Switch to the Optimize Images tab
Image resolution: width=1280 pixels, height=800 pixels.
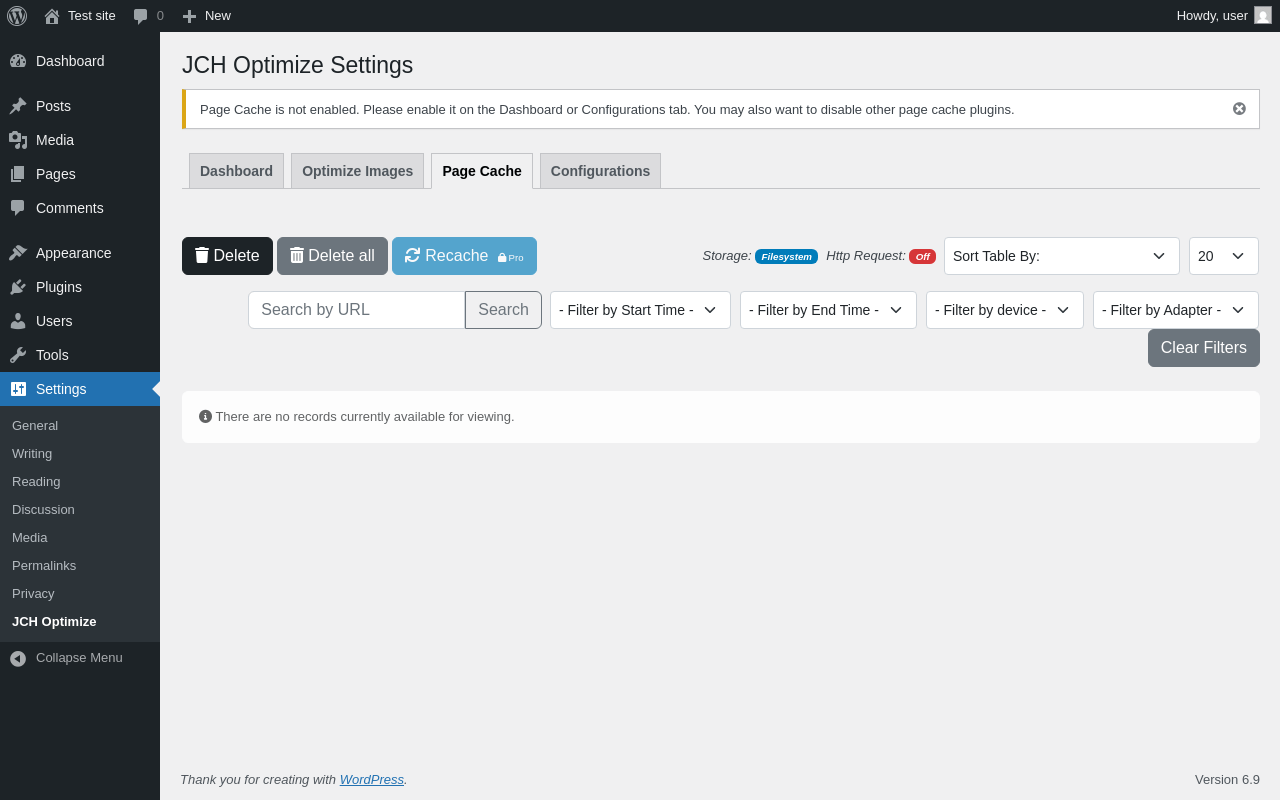[x=357, y=171]
